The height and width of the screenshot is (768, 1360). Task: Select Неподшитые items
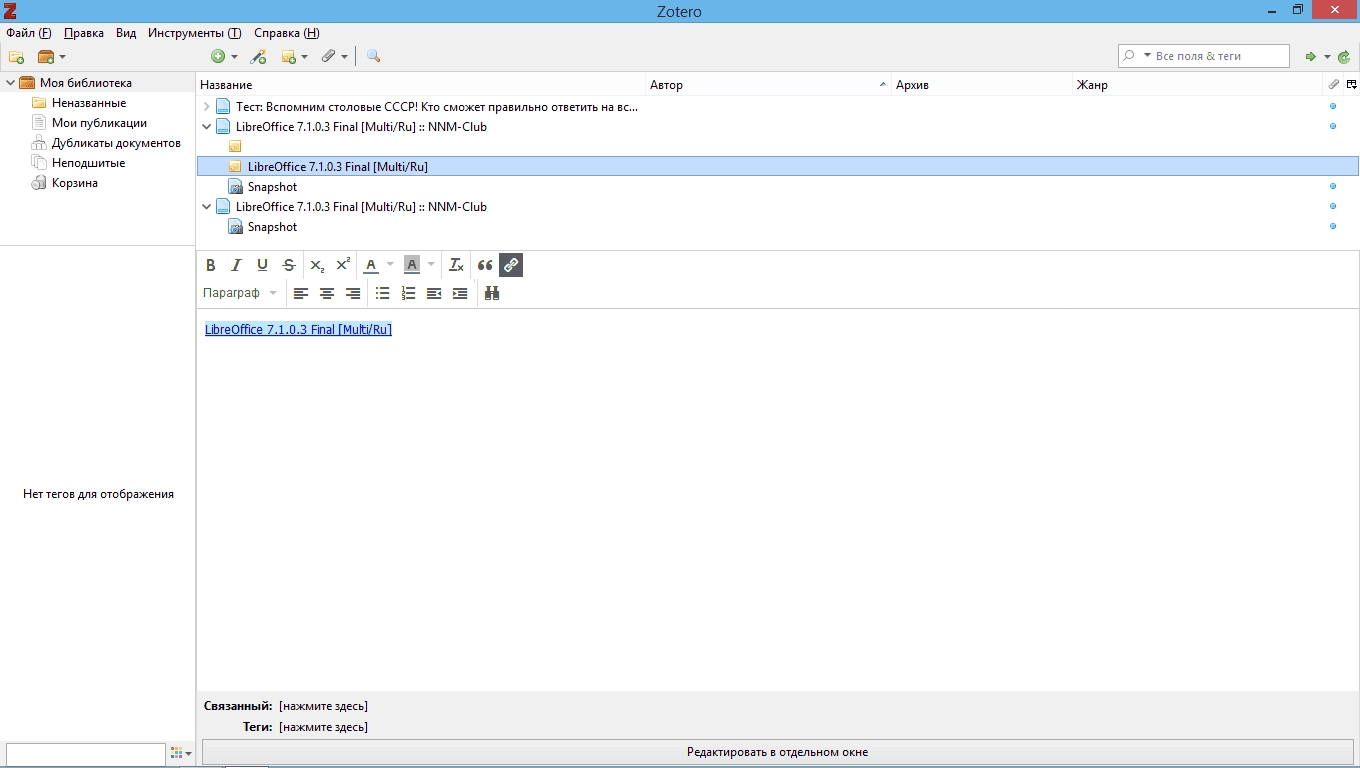pos(88,163)
